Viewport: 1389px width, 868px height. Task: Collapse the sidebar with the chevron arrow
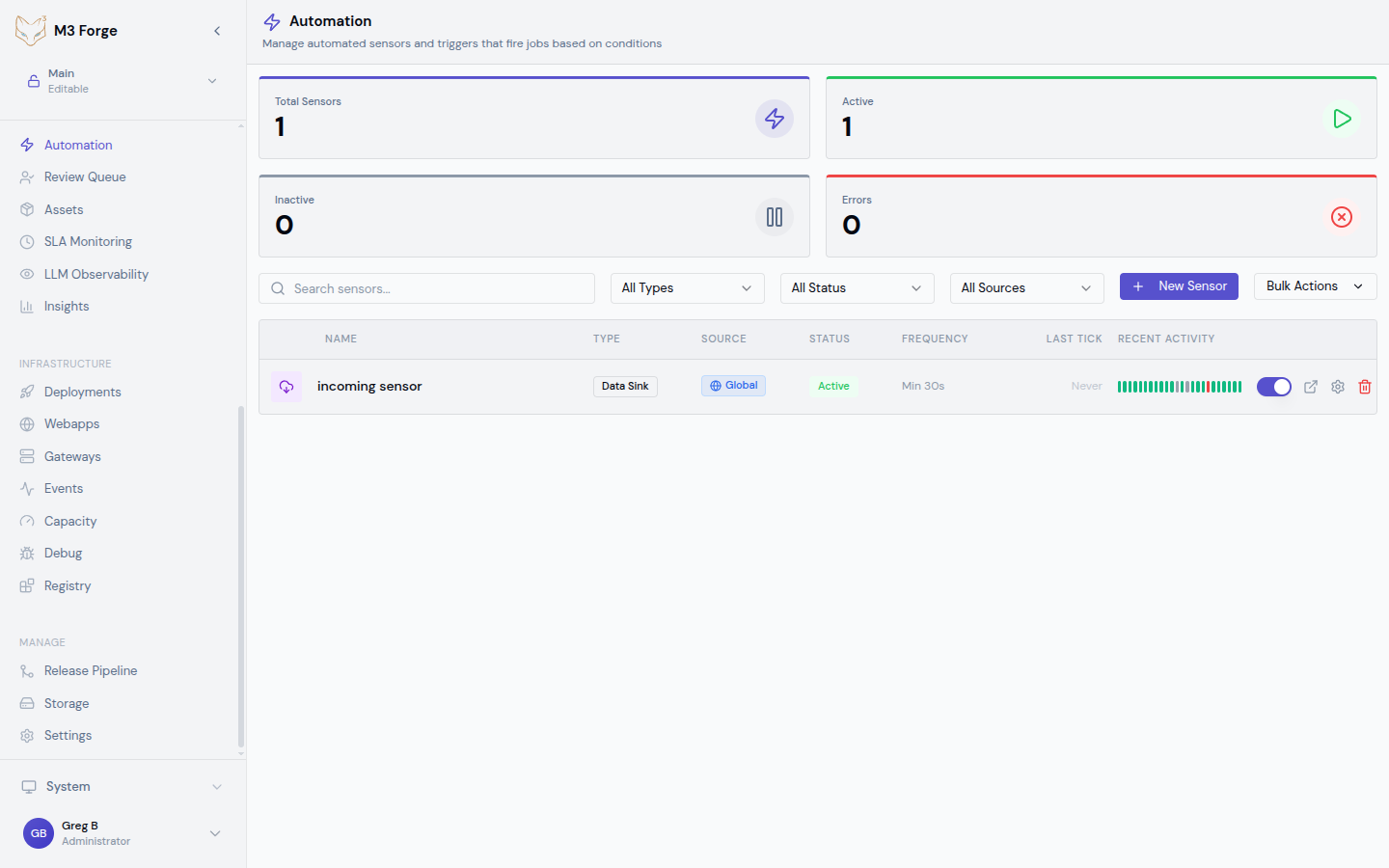(217, 31)
